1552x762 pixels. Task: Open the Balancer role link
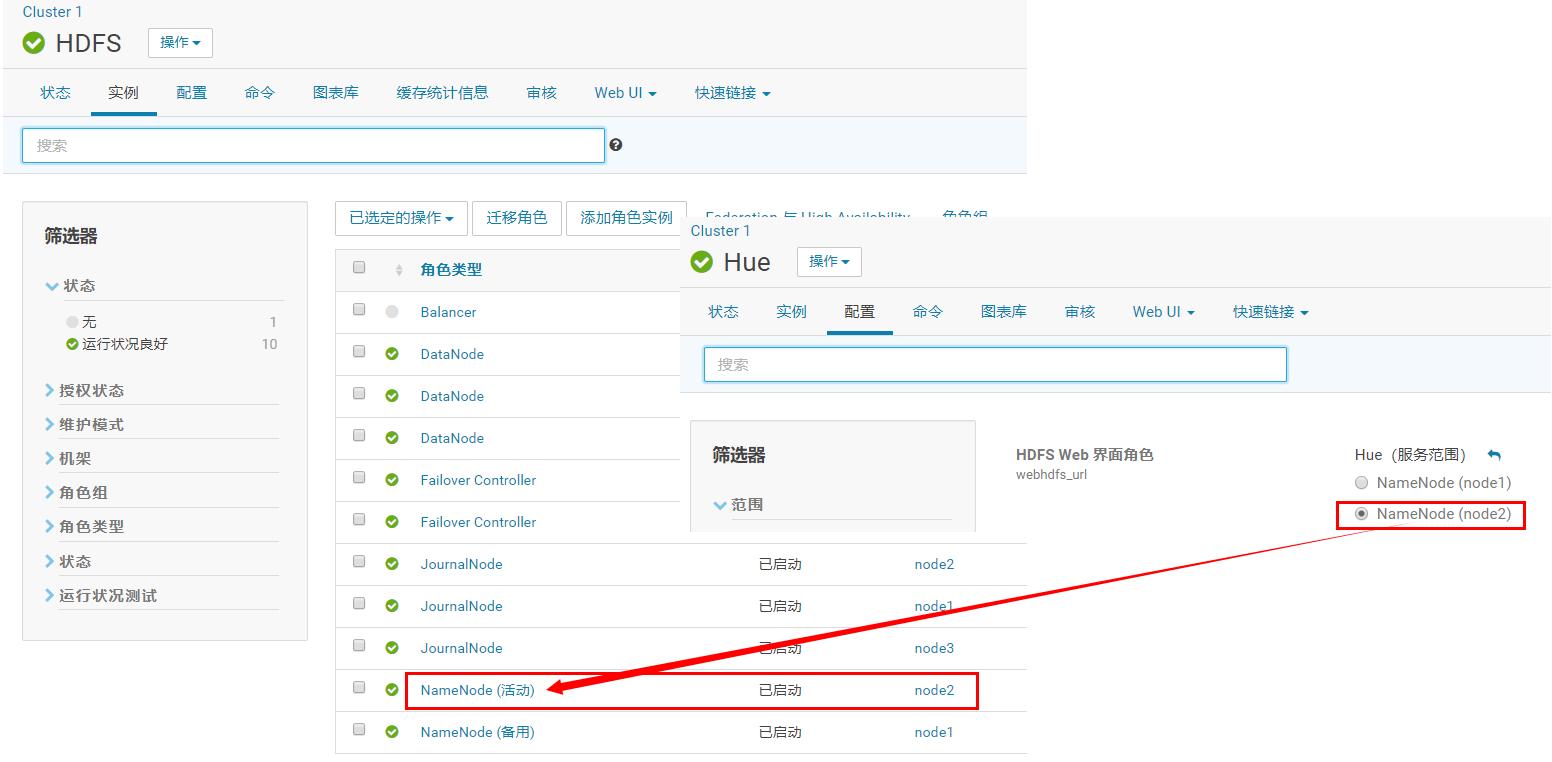coord(448,312)
